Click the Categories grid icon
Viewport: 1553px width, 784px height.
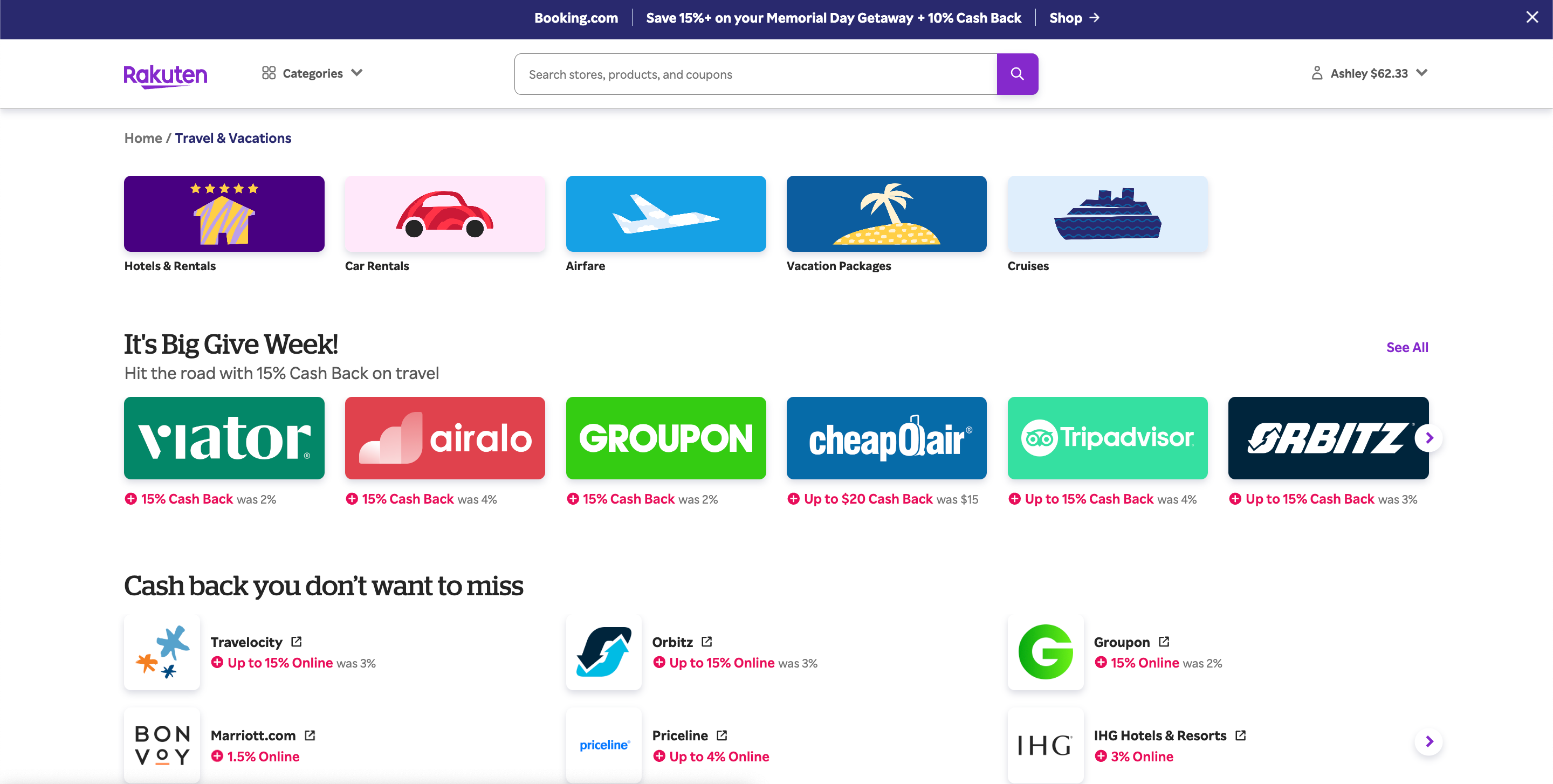[269, 73]
